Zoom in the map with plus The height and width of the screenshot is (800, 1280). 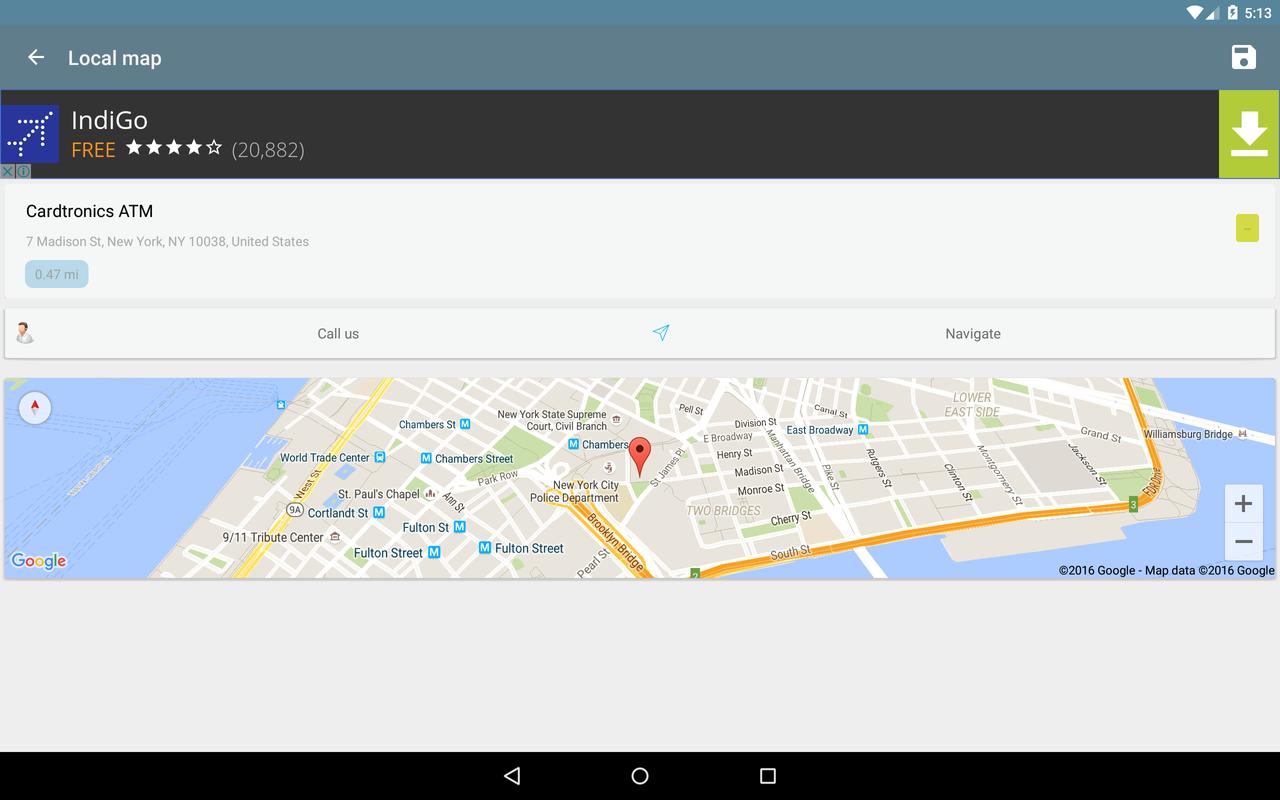pos(1243,503)
